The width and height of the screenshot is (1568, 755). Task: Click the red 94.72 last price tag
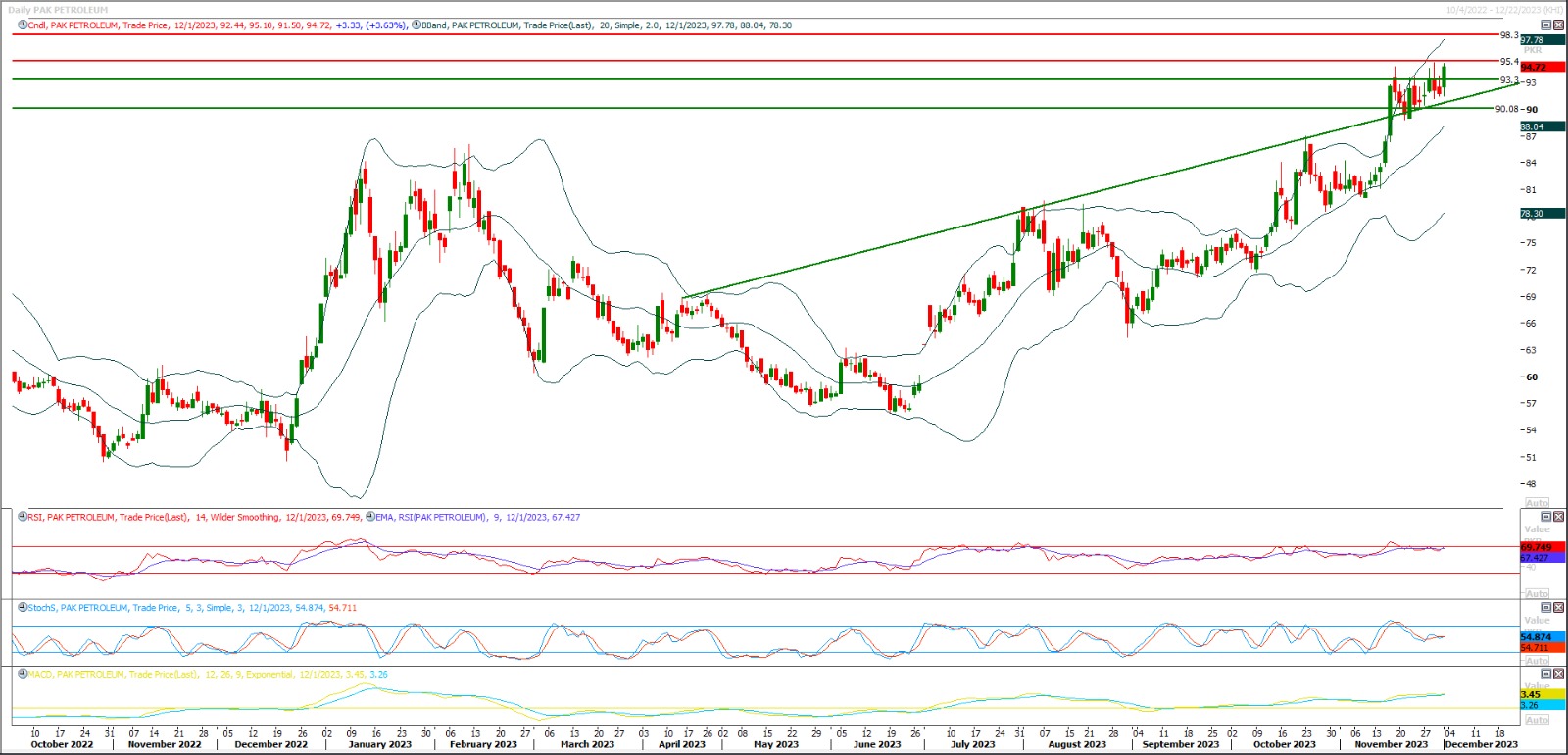tap(1543, 67)
